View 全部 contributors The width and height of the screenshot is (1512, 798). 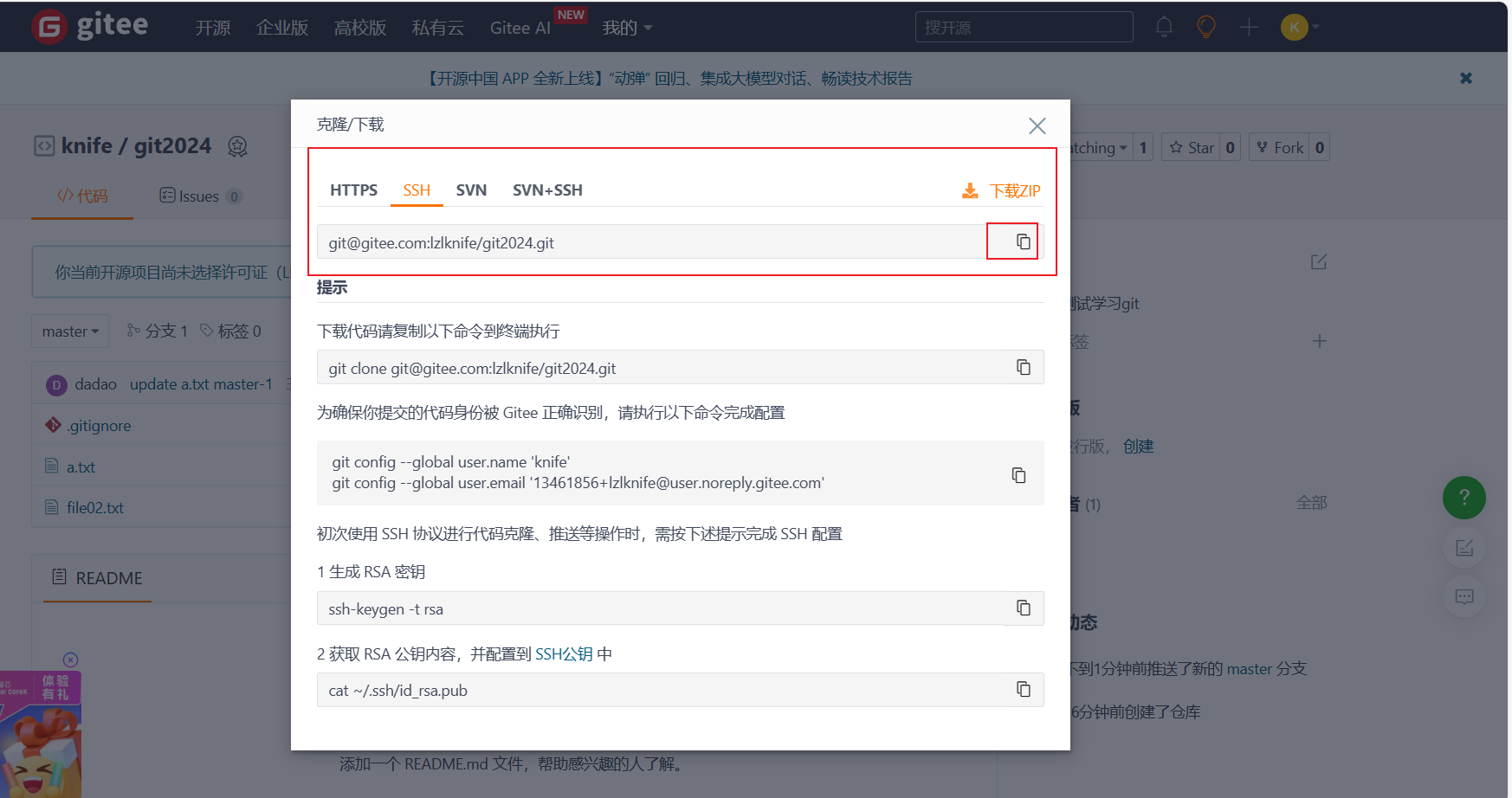tap(1311, 503)
